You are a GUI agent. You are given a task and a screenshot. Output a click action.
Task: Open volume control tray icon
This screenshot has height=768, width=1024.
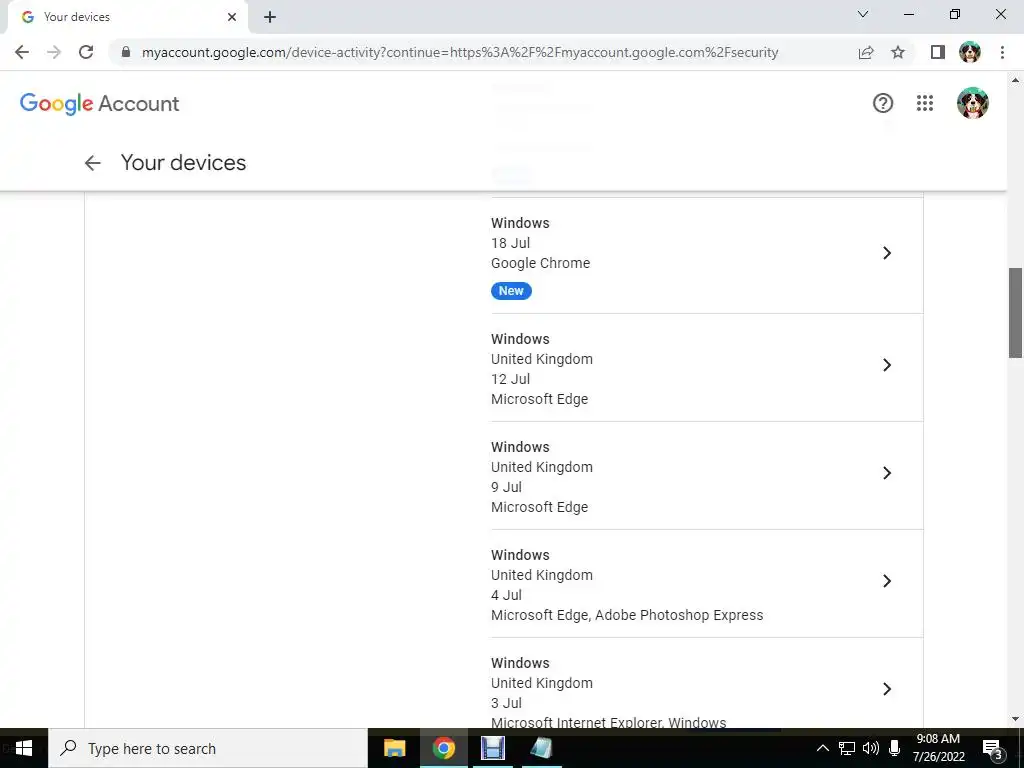[871, 748]
